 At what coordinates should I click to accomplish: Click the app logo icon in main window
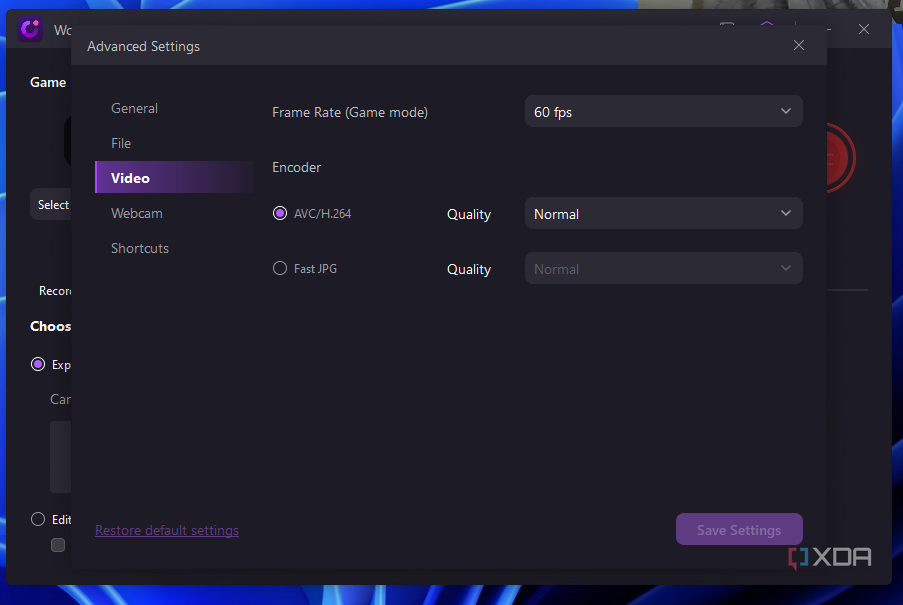pos(30,29)
